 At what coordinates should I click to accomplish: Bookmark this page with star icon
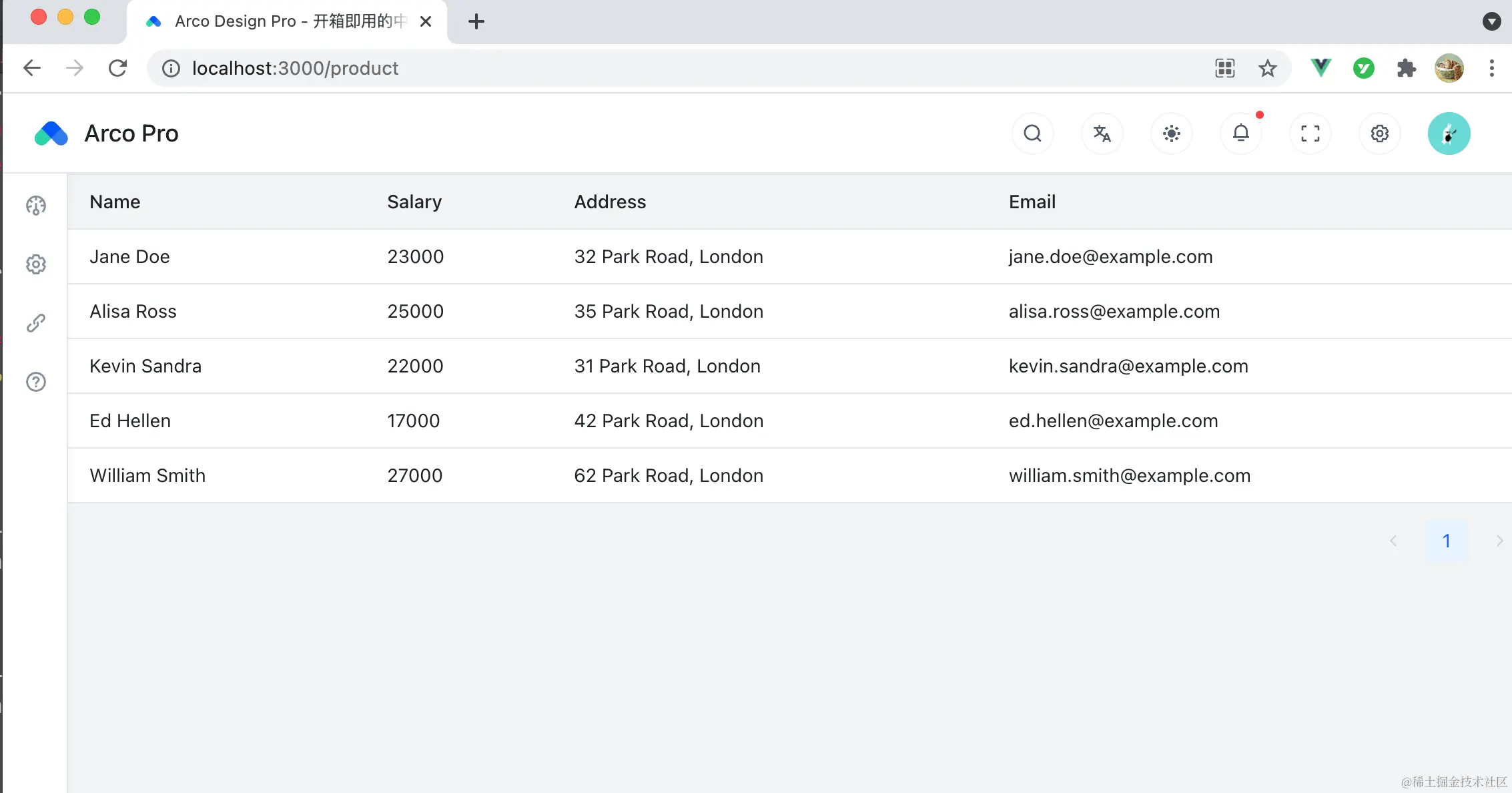[1267, 68]
